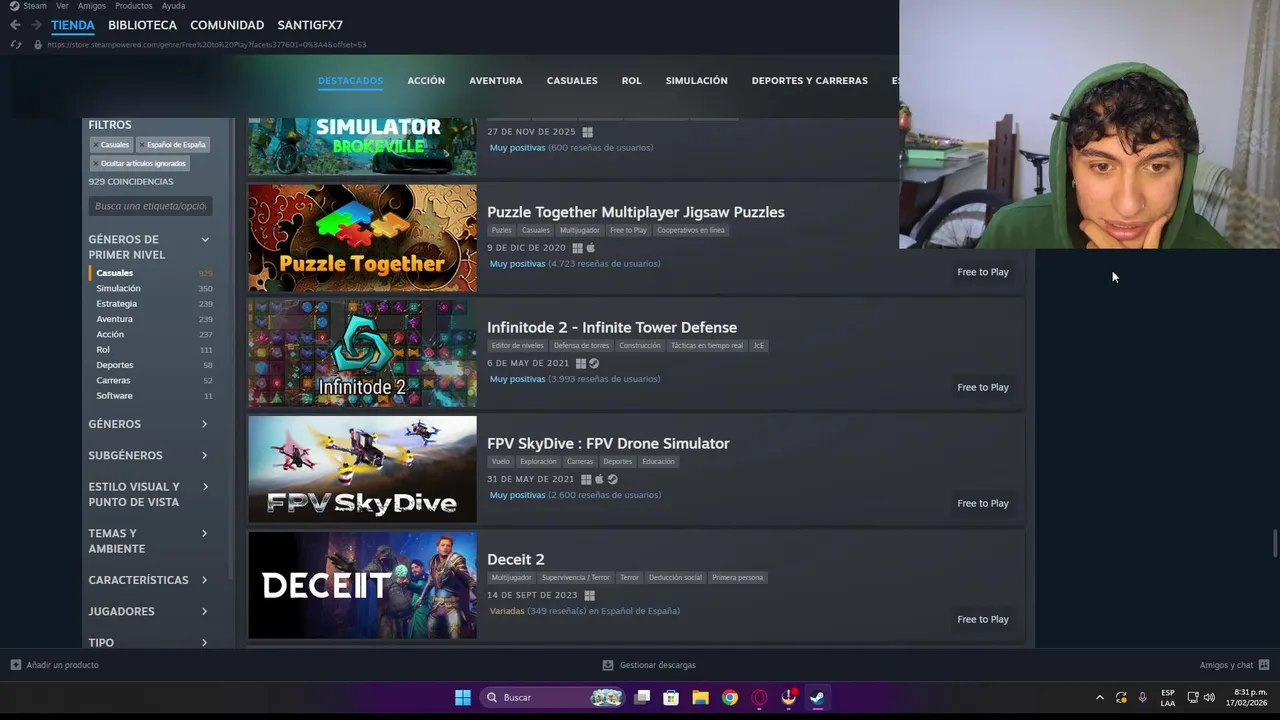The image size is (1280, 720).
Task: Open Puzzle Together Multiplayer Jigsaw Puzzles title
Action: (635, 212)
